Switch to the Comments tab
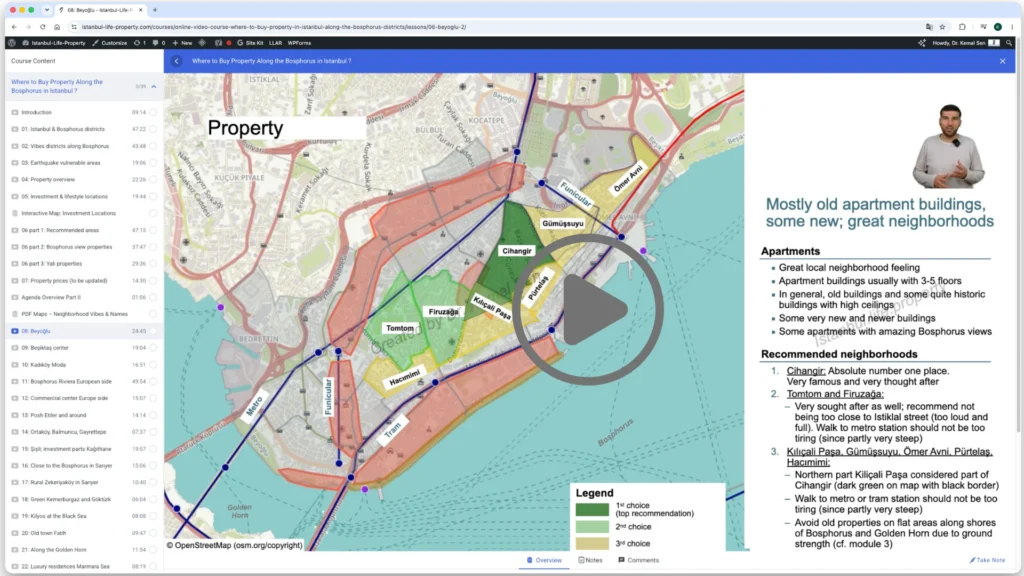Viewport: 1024px width, 576px height. [639, 560]
